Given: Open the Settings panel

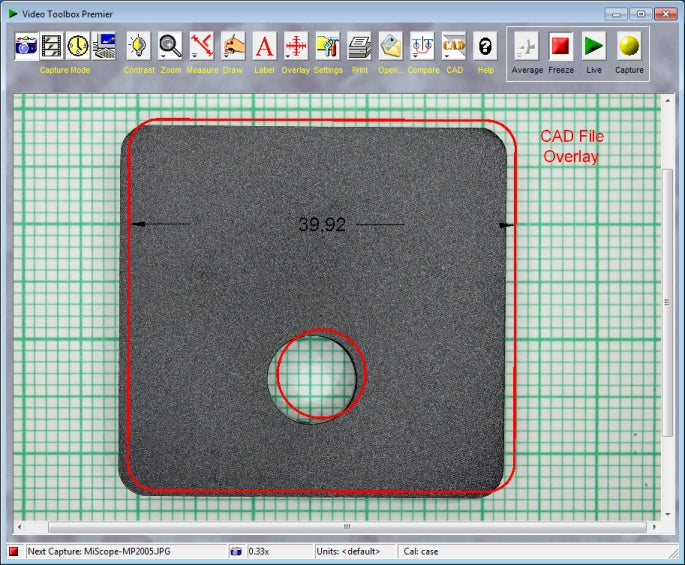Looking at the screenshot, I should click(x=327, y=46).
